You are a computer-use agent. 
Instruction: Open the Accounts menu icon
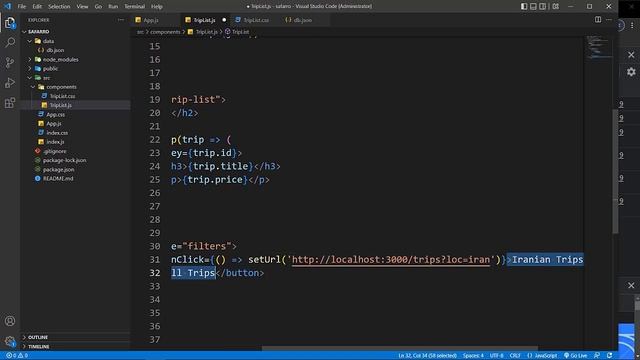click(10, 321)
